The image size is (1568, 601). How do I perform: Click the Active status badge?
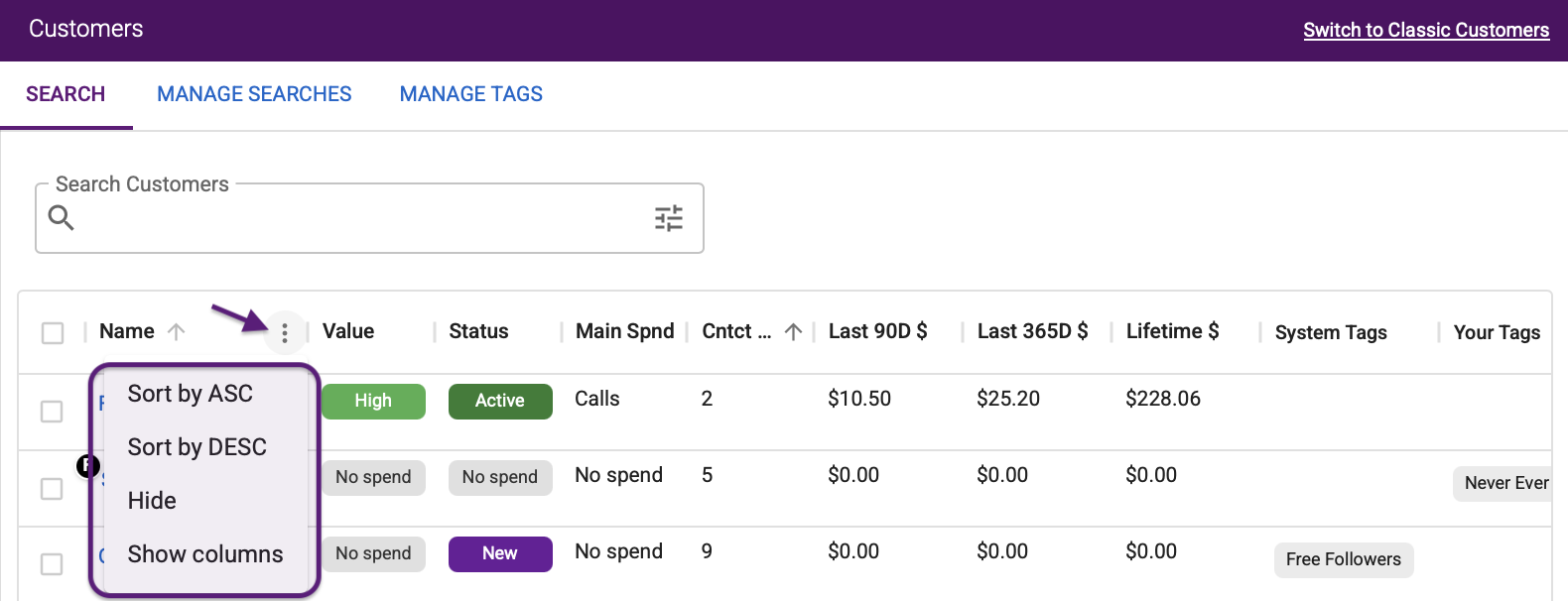tap(500, 402)
